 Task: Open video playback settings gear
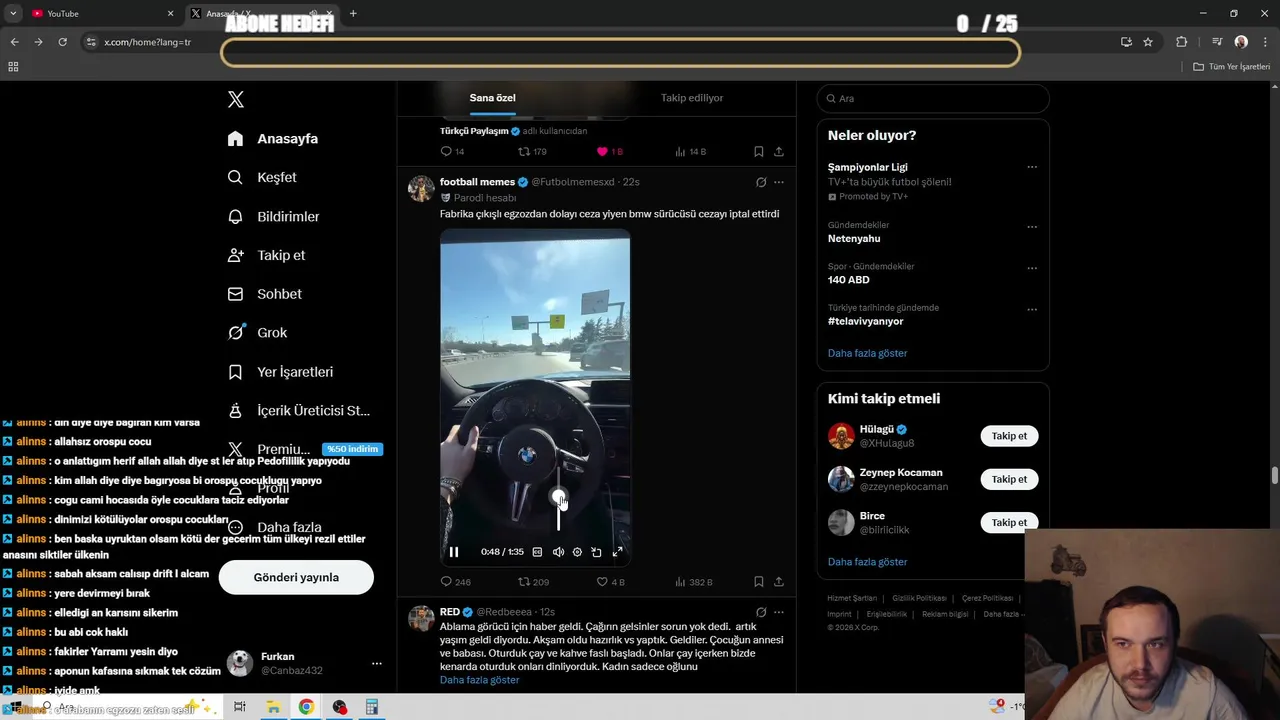tap(577, 552)
